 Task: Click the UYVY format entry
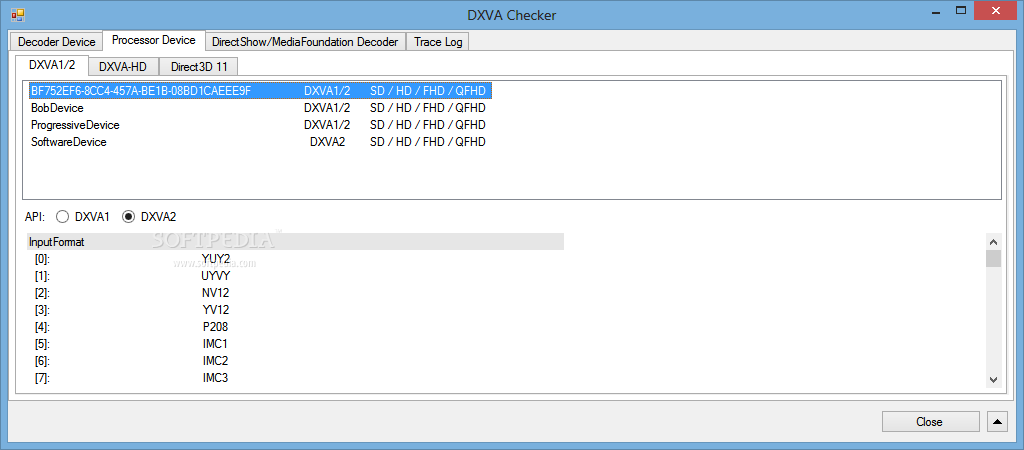[x=216, y=276]
